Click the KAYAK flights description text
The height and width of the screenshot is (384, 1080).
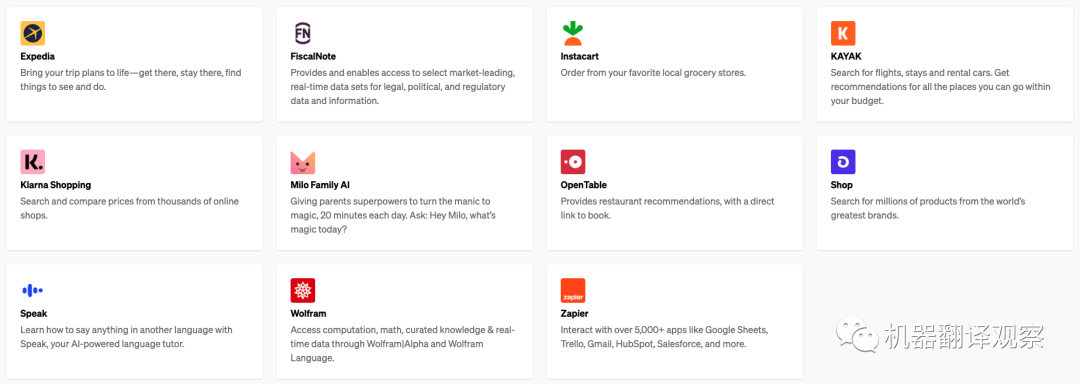pyautogui.click(x=941, y=87)
